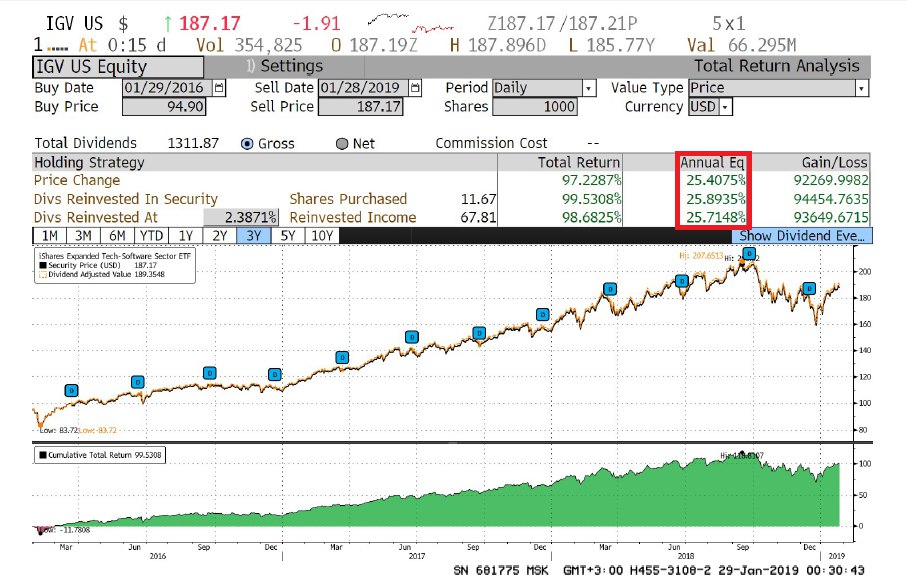907x581 pixels.
Task: Click the dividend marker near March 2017
Action: [x=342, y=358]
